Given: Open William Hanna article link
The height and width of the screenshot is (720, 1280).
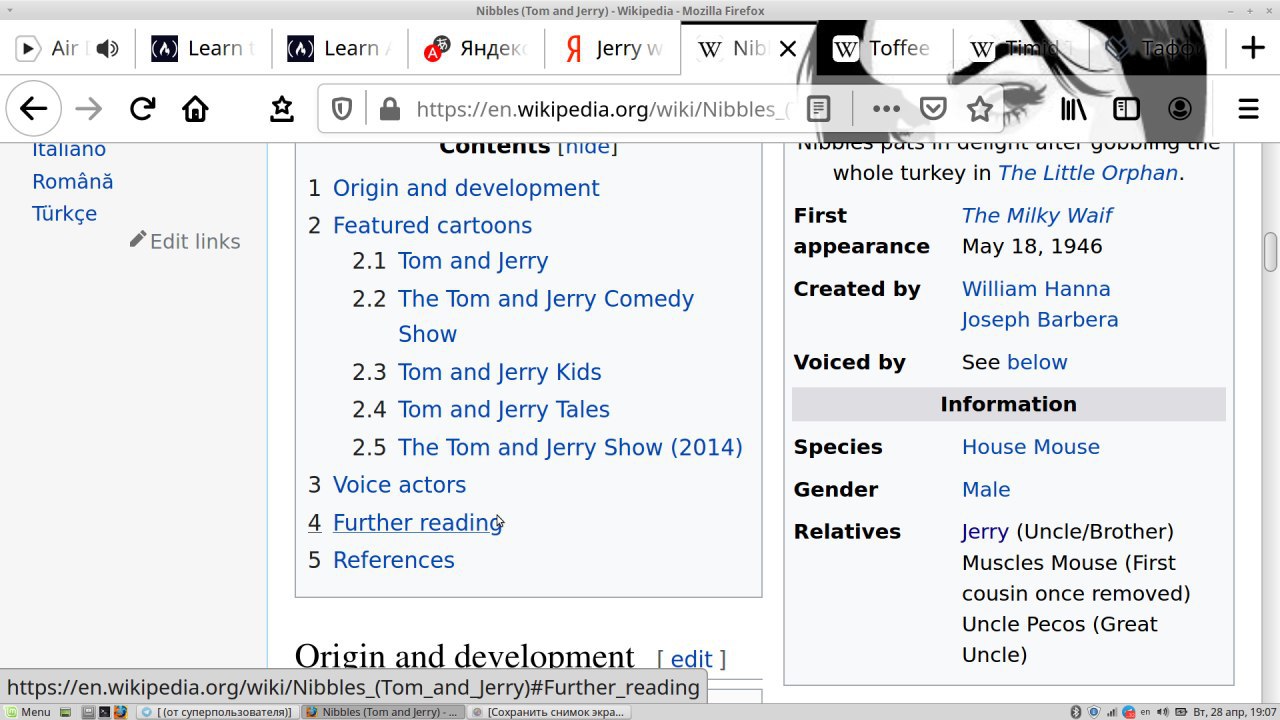Looking at the screenshot, I should 1036,289.
